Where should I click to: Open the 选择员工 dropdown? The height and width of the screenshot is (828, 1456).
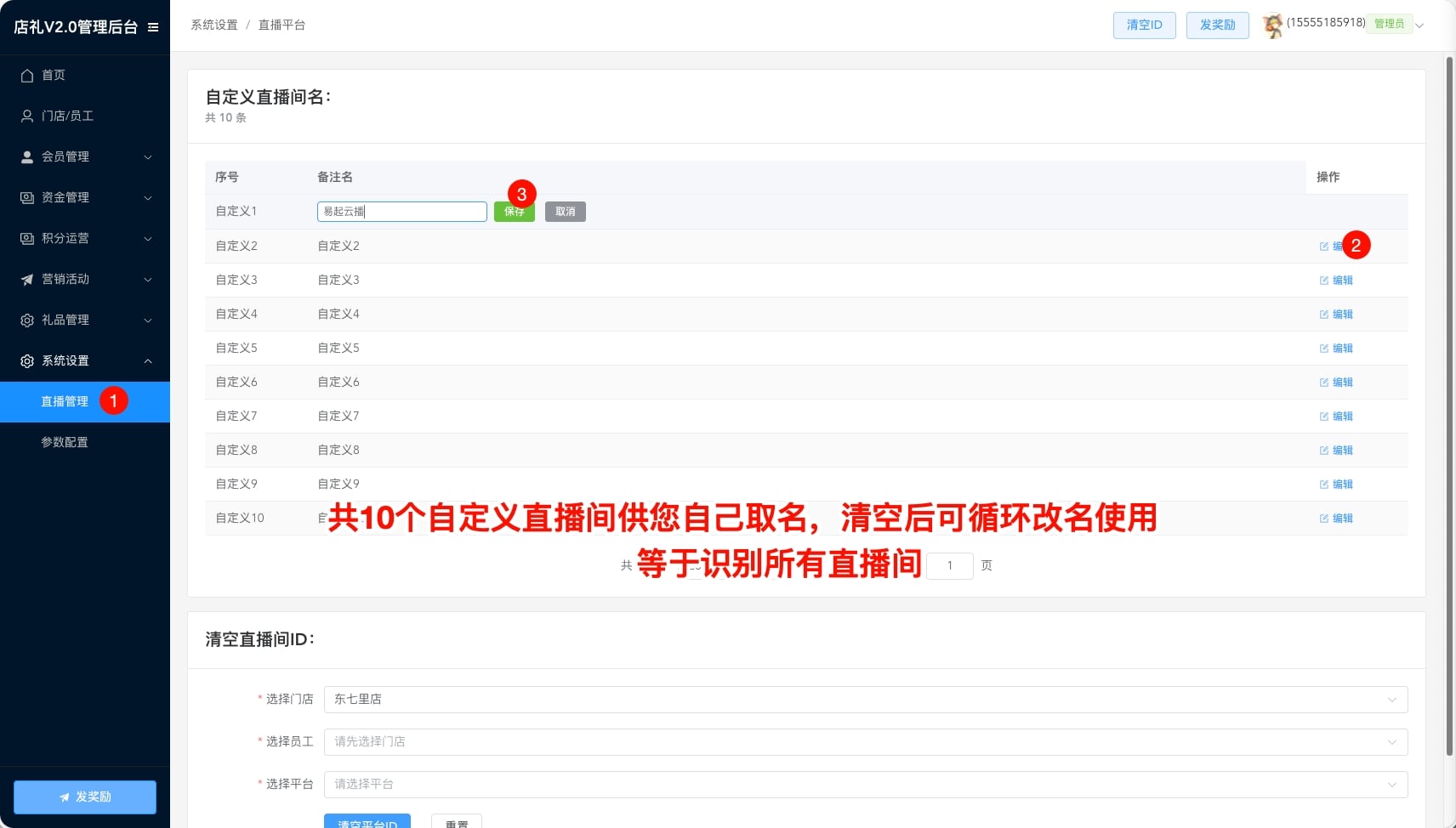[865, 742]
